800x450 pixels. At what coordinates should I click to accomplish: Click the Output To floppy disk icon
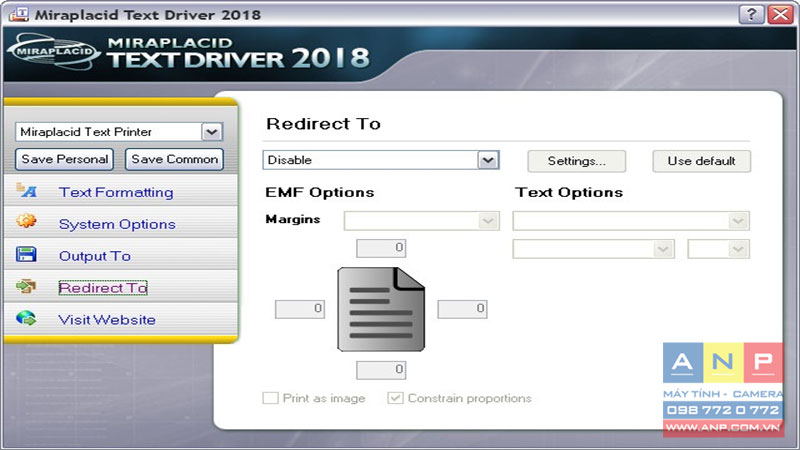(x=26, y=254)
